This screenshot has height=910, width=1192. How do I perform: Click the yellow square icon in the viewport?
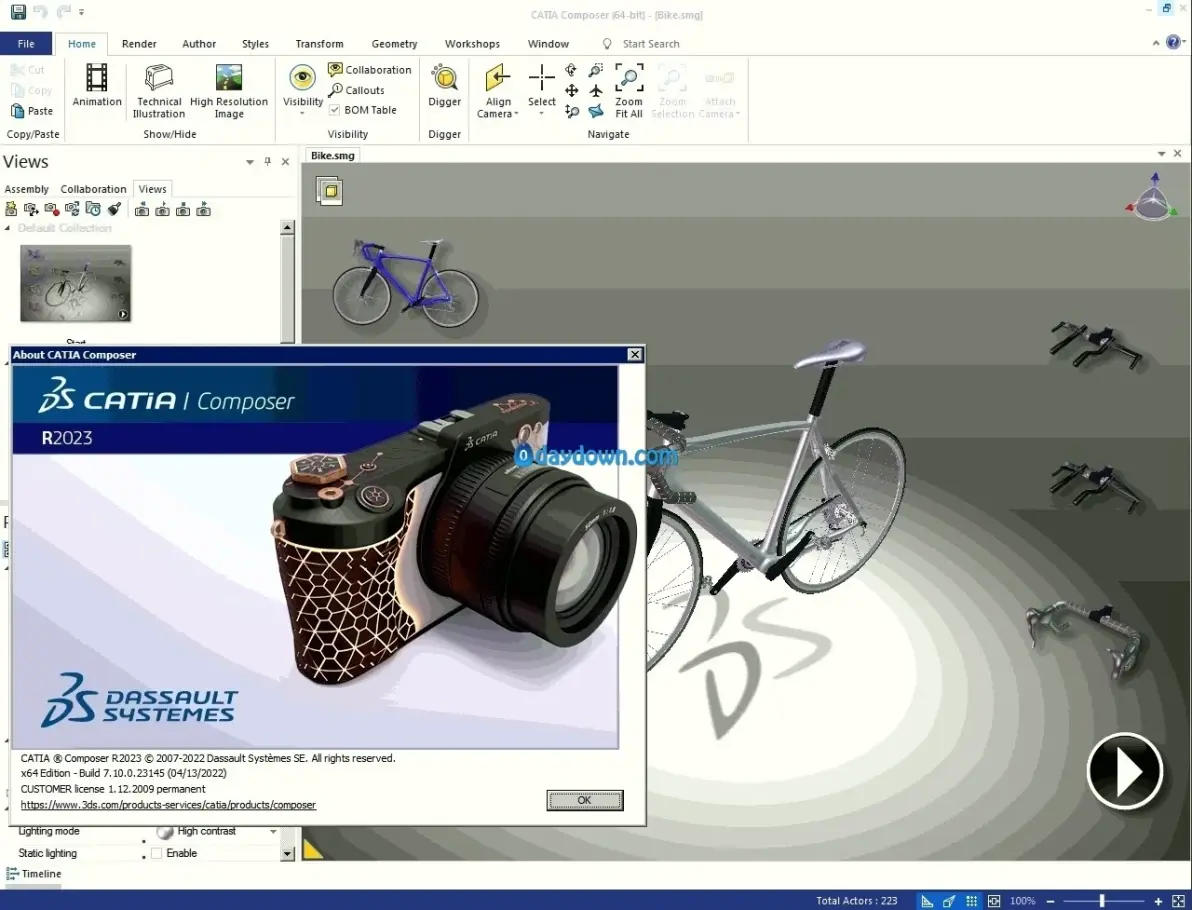pyautogui.click(x=330, y=191)
